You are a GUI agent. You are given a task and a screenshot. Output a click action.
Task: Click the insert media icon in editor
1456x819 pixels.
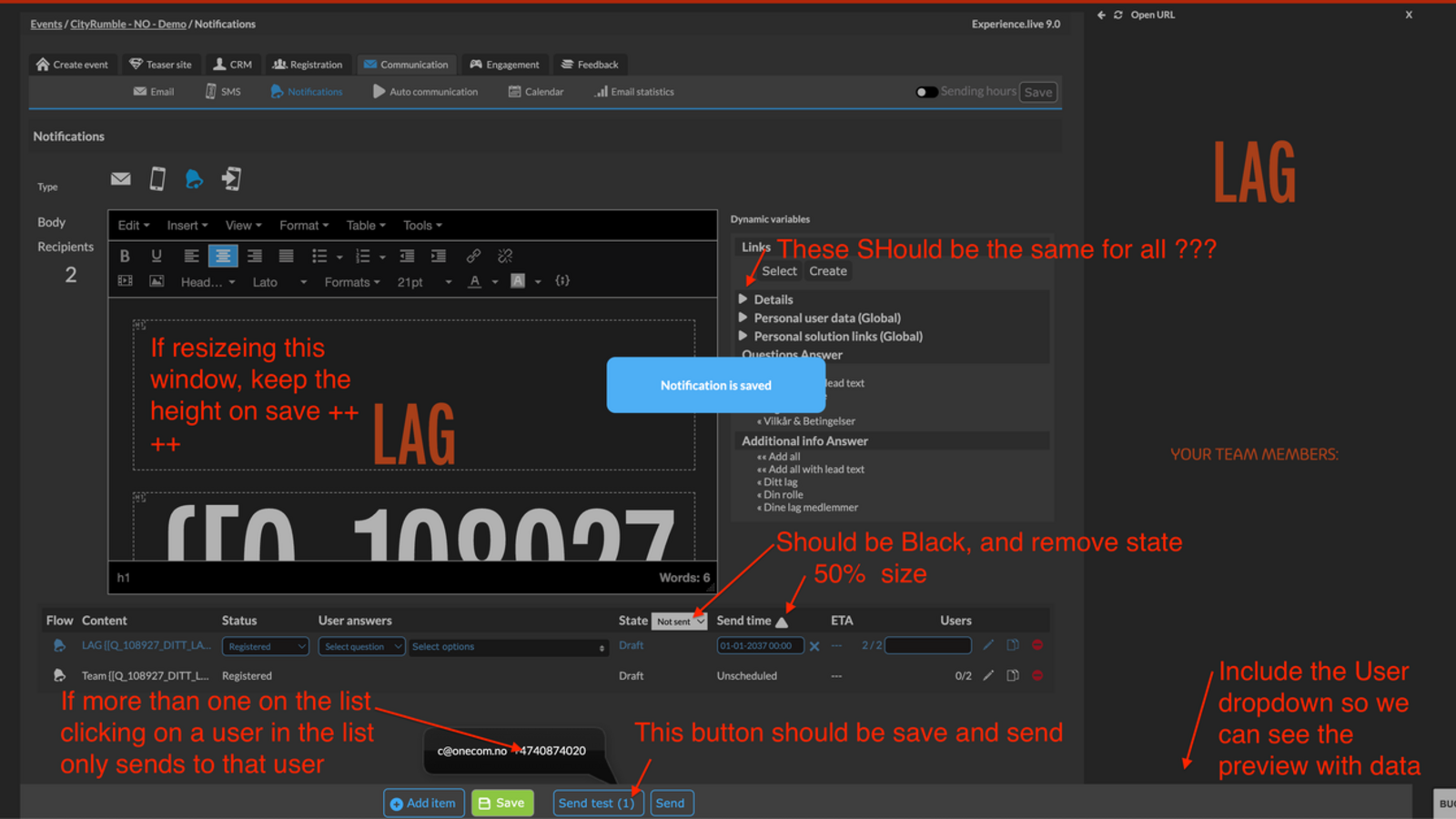click(x=126, y=281)
